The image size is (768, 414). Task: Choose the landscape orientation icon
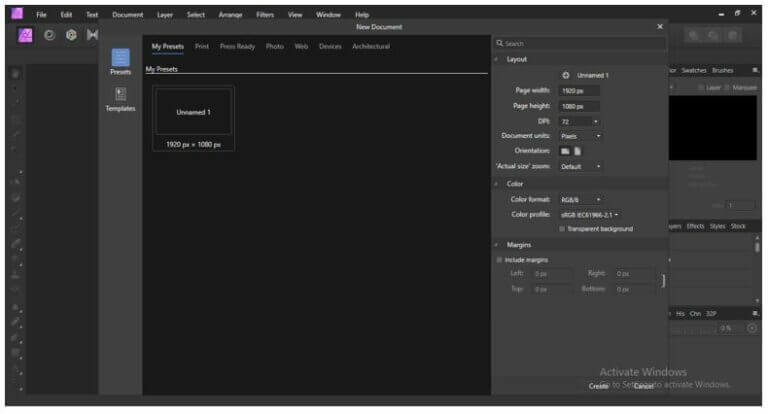click(565, 150)
